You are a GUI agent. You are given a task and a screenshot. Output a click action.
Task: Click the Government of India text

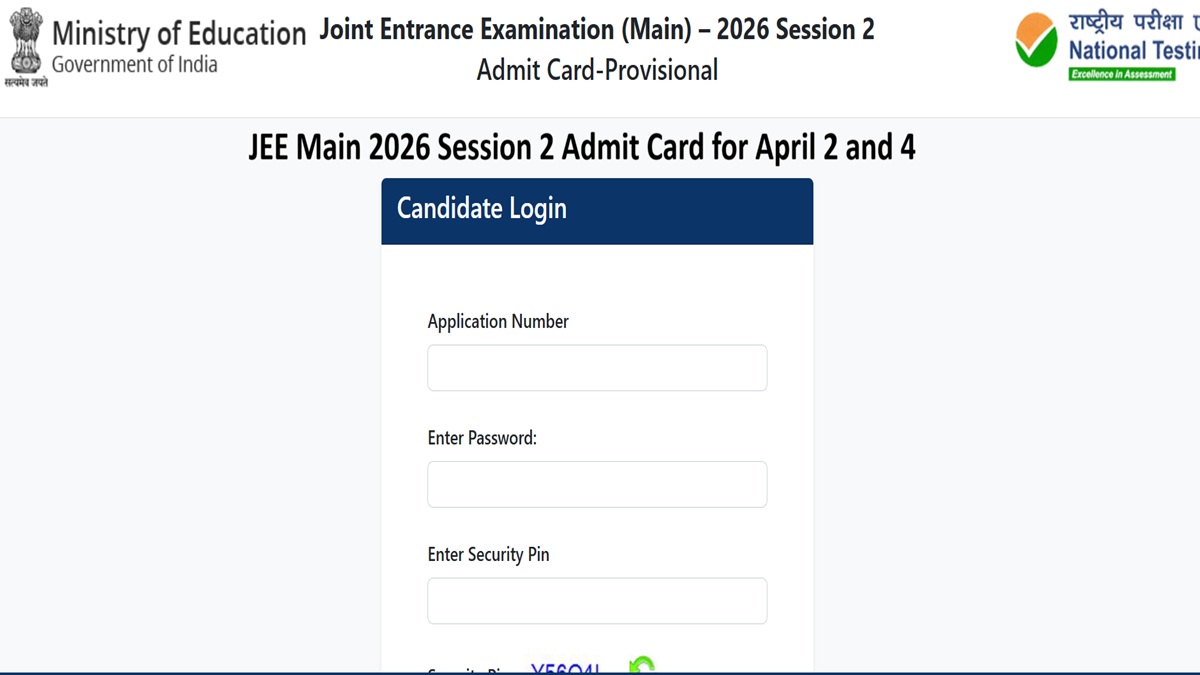tap(134, 65)
